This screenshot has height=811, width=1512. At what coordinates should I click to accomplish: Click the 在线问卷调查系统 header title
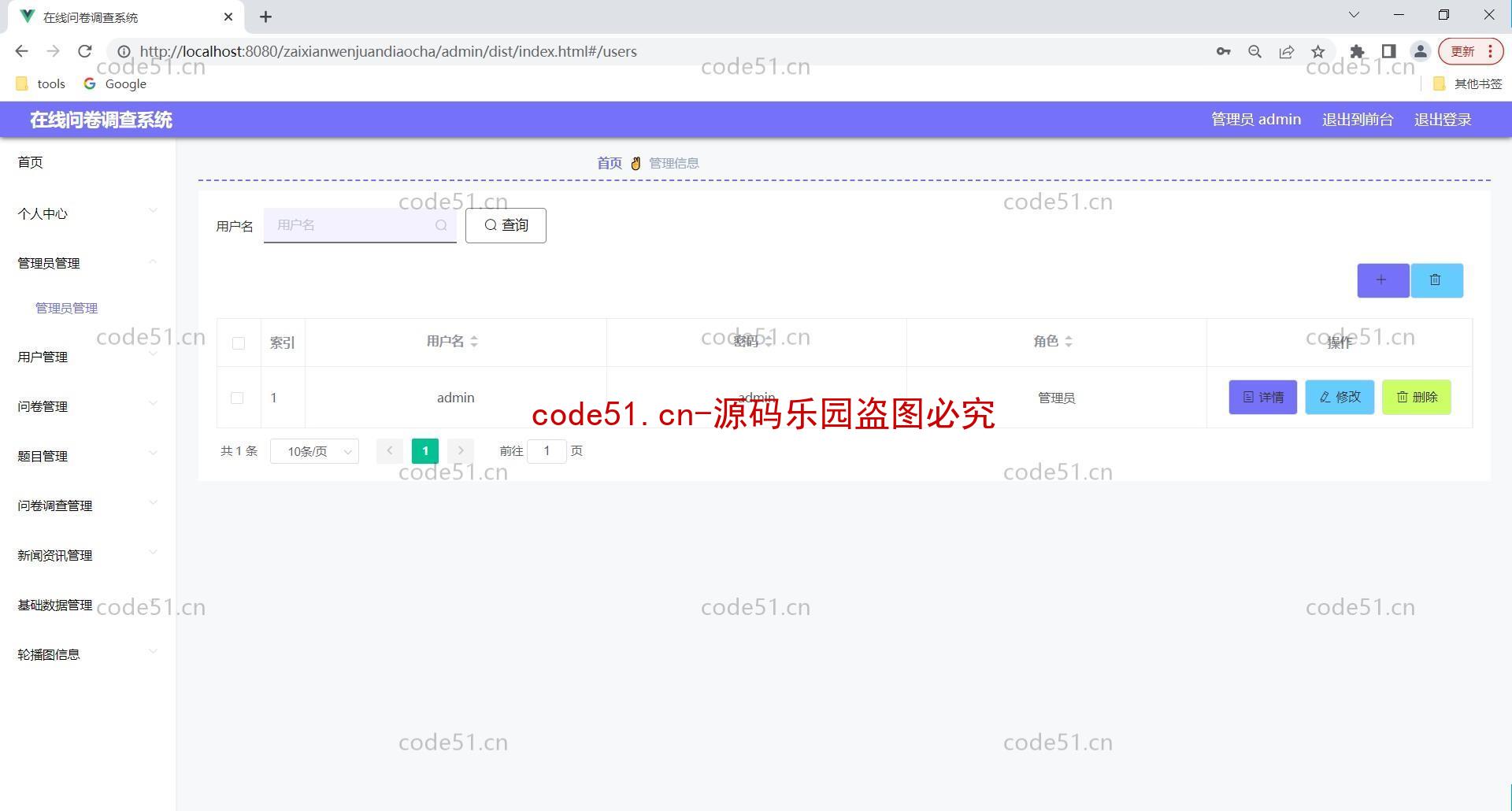pos(101,120)
